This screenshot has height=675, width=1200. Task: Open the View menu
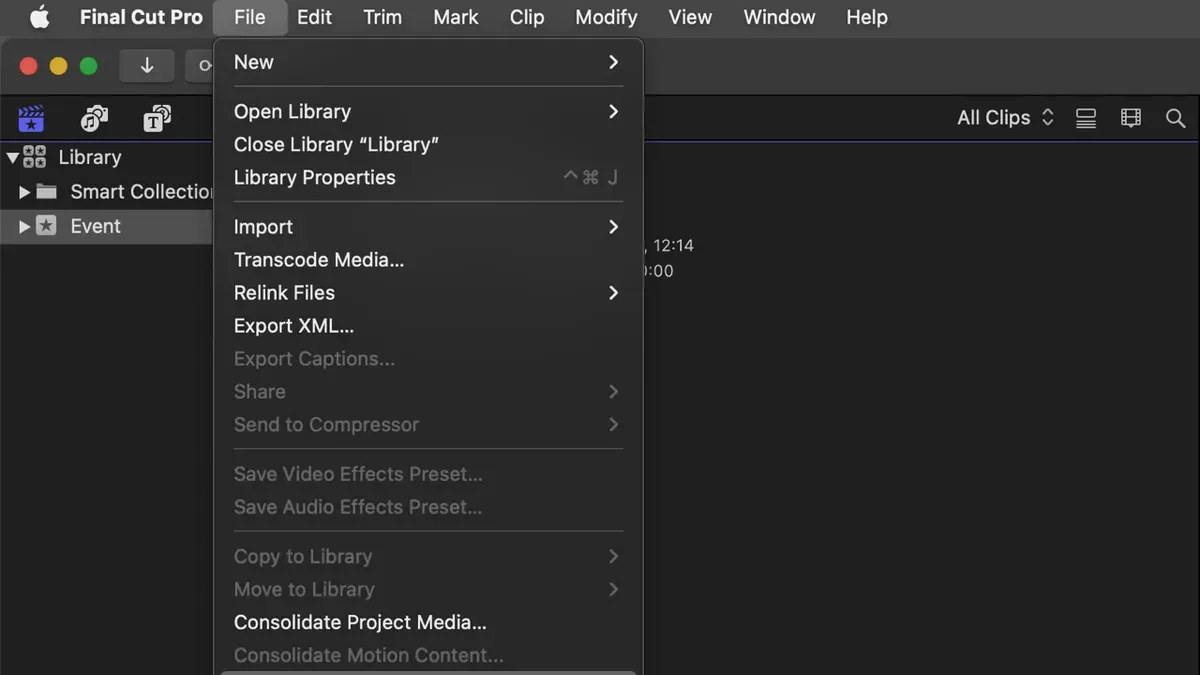[690, 17]
